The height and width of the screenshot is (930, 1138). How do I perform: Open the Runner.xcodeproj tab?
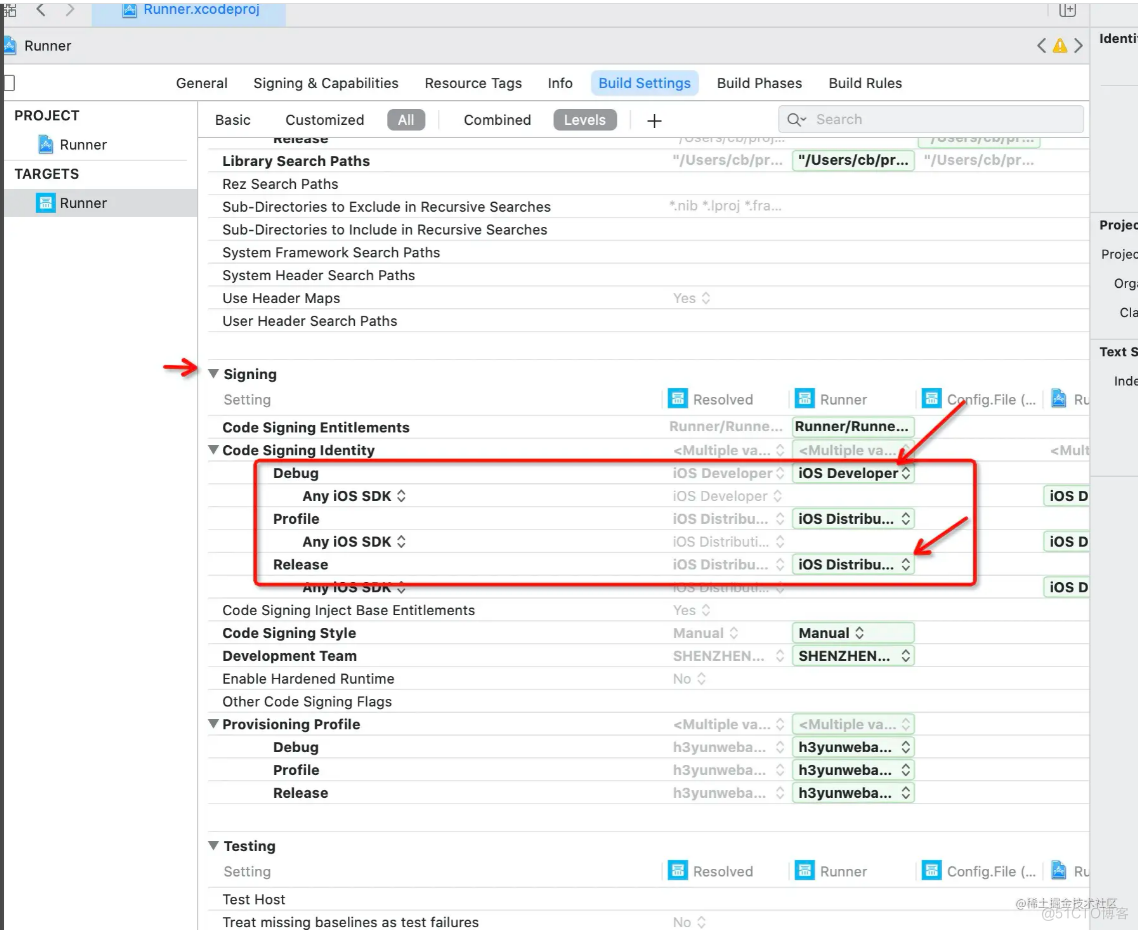189,10
